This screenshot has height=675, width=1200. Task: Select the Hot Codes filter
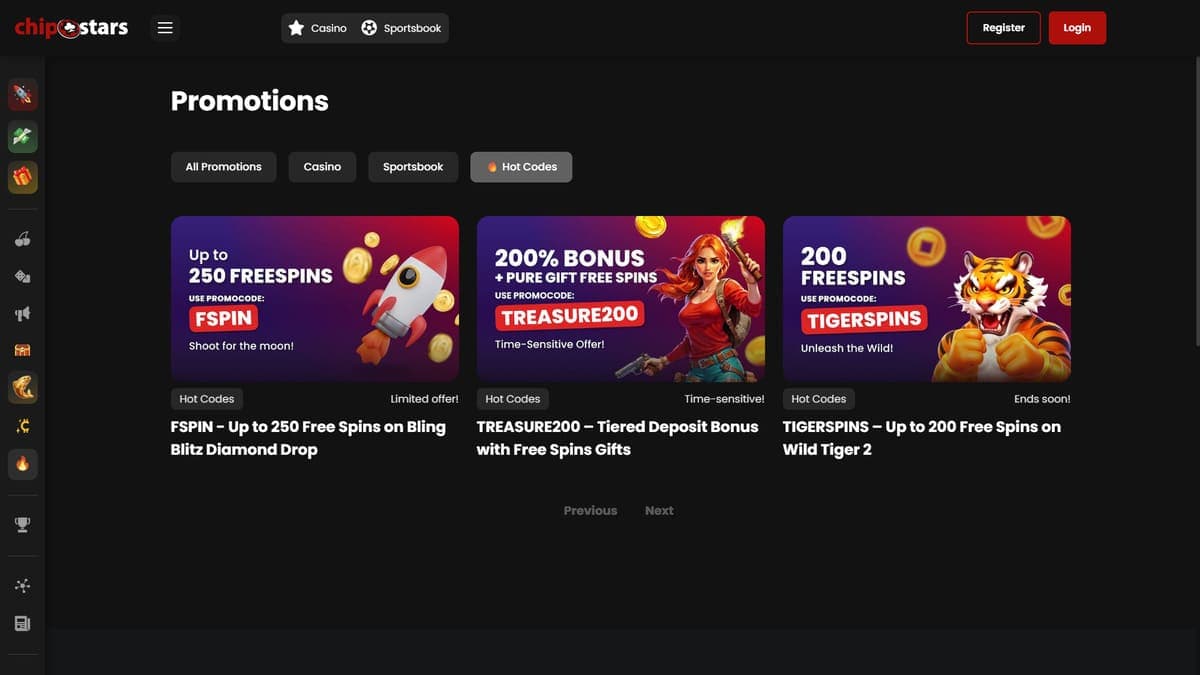pyautogui.click(x=521, y=167)
